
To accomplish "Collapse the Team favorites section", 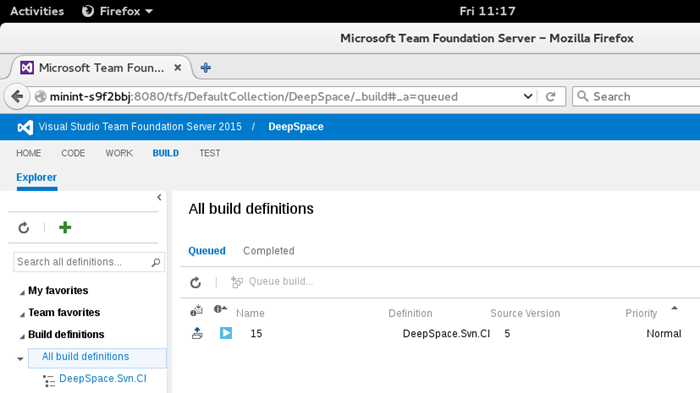I will pyautogui.click(x=22, y=314).
